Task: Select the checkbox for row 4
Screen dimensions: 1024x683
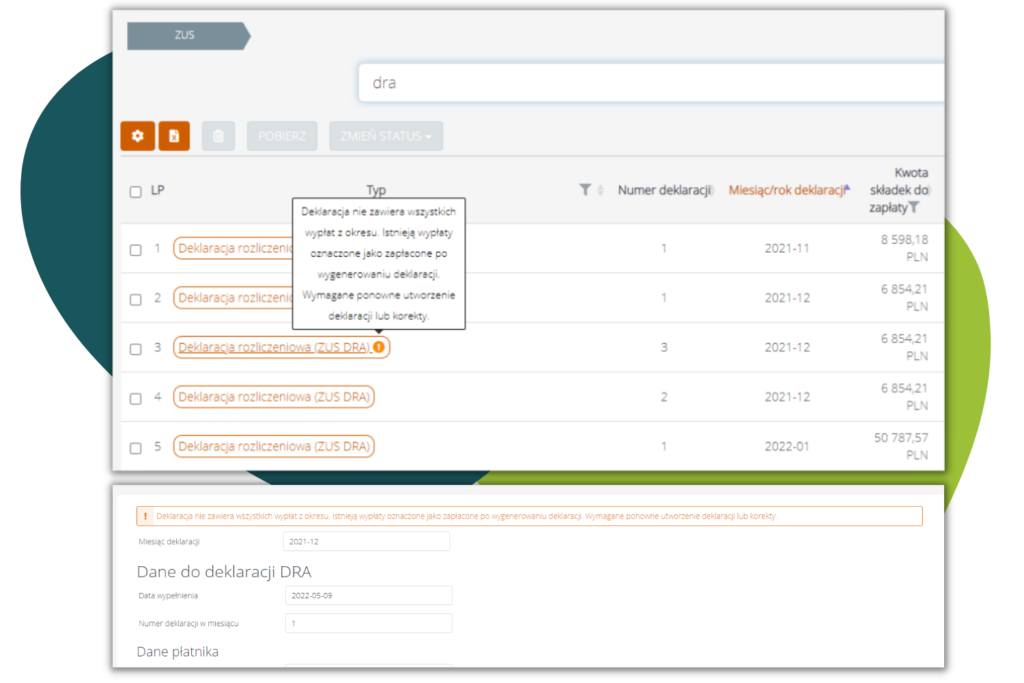Action: click(x=135, y=398)
